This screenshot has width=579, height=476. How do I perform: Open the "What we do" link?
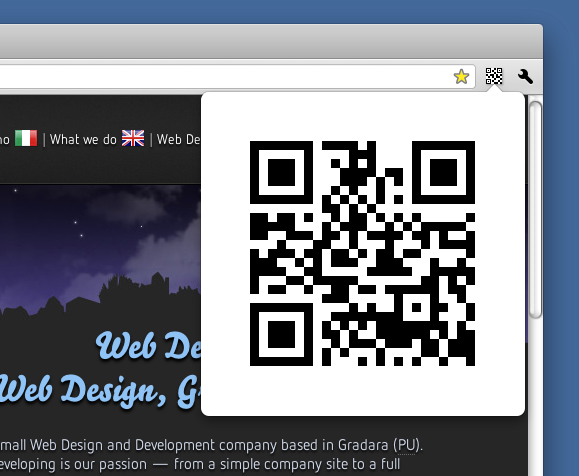[83, 140]
